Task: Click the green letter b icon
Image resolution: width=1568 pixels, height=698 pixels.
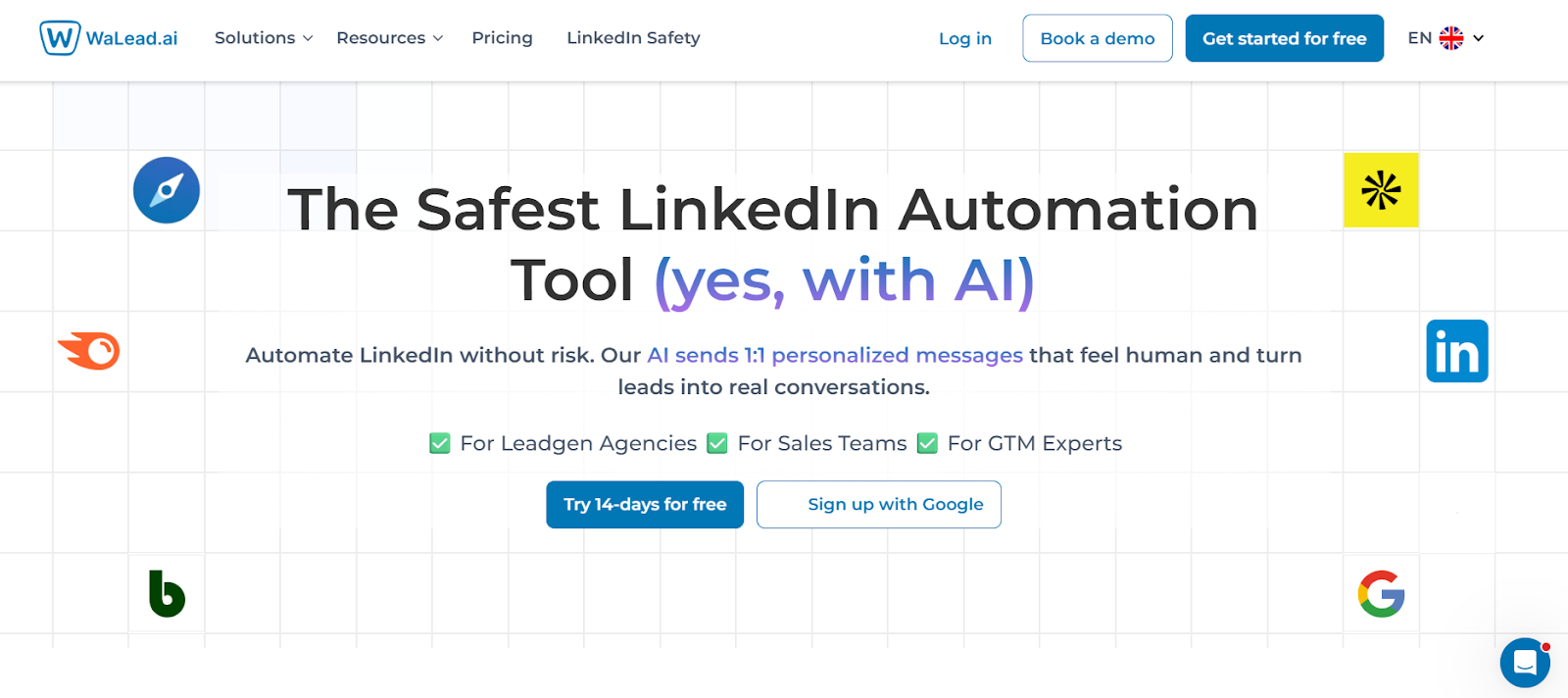Action: pos(166,593)
